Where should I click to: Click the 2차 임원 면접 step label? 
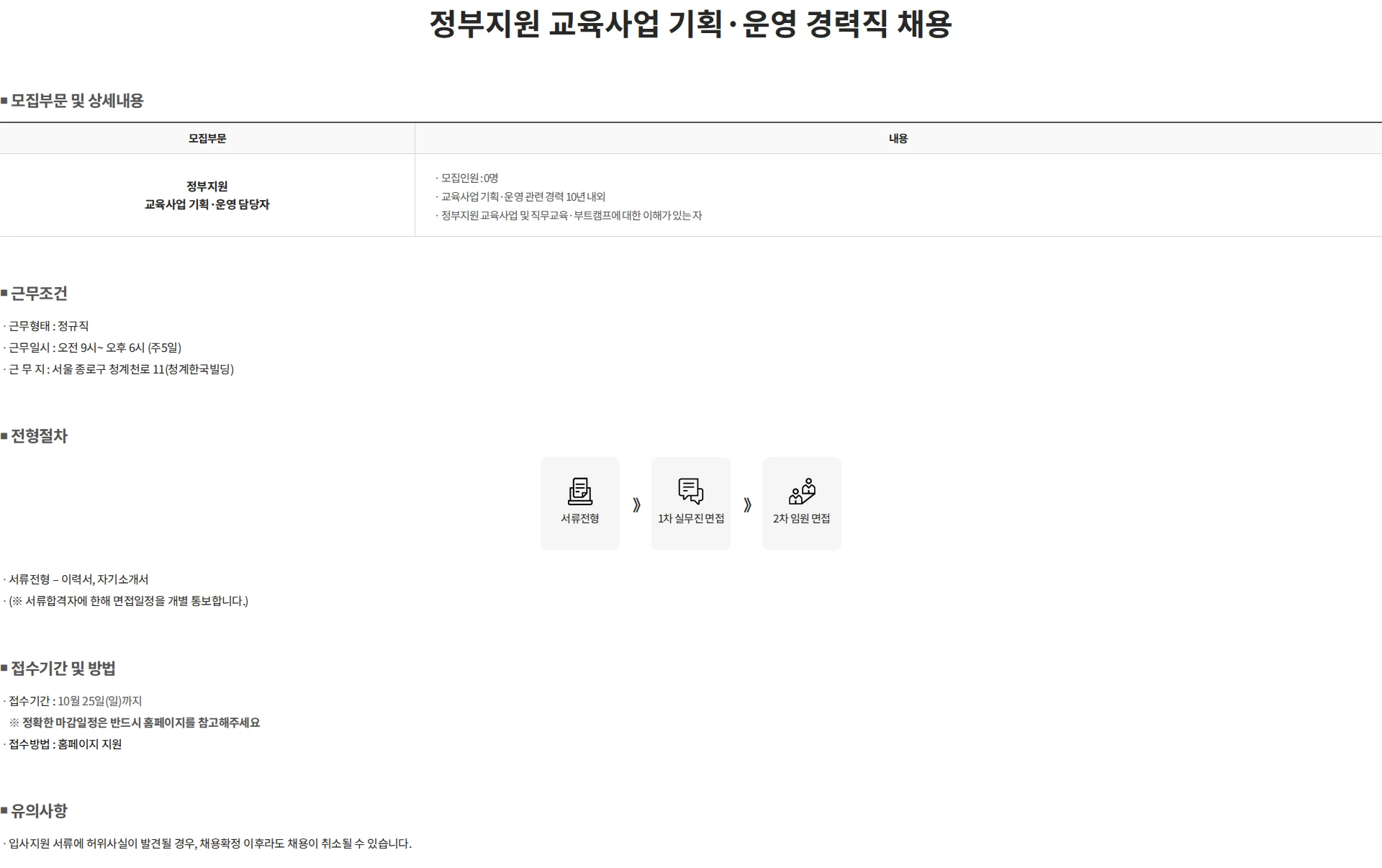[802, 518]
